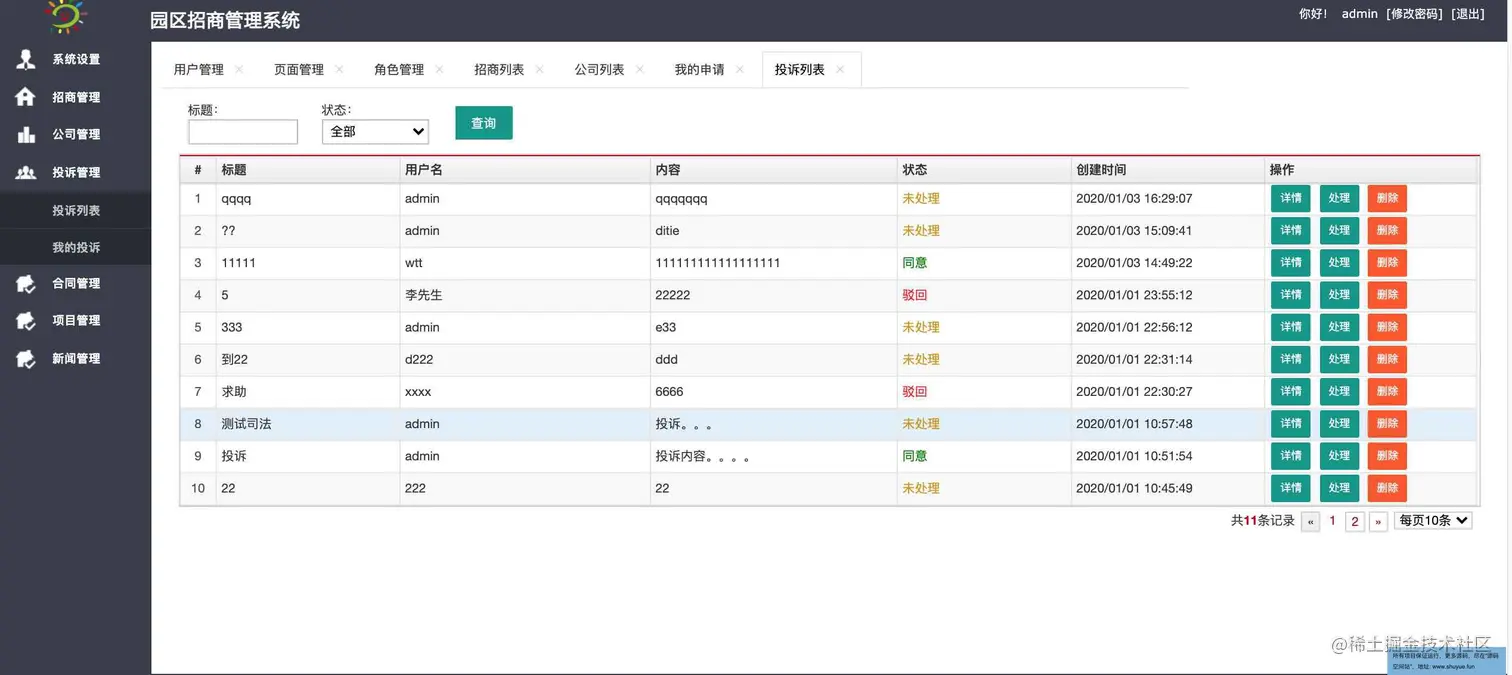The image size is (1512, 675).
Task: Click 处理 for the 测试司法 row
Action: 1339,424
